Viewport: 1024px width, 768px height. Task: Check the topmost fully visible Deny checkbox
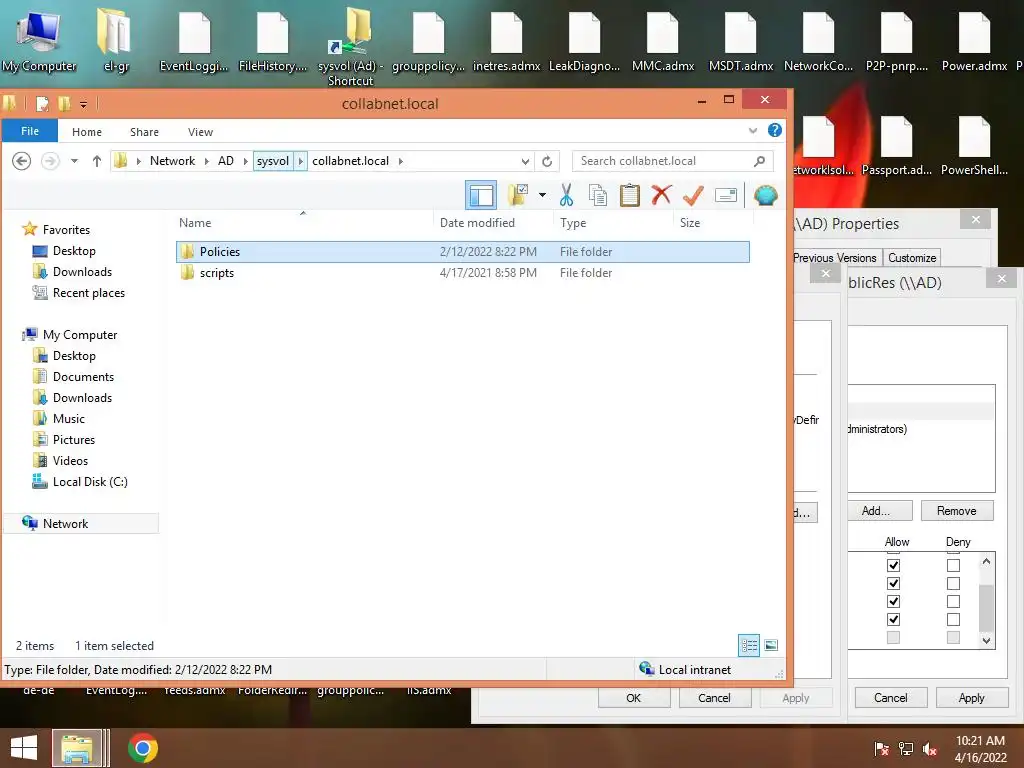(x=953, y=565)
